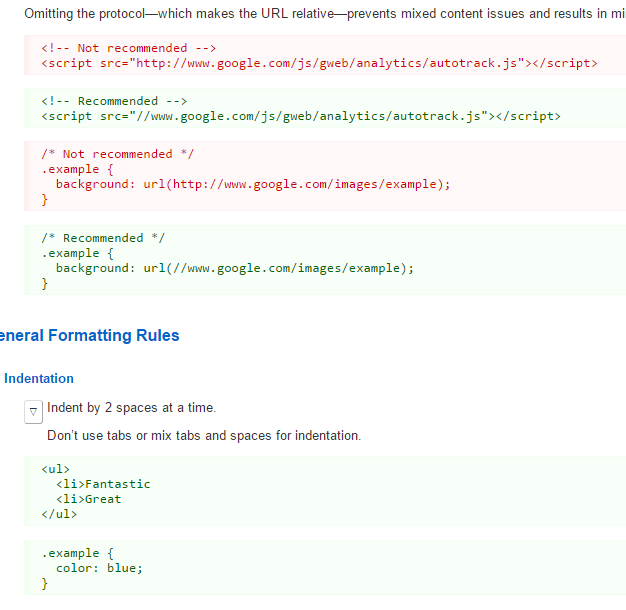
Task: Click the '</ul>' closing tag line
Action: [59, 514]
